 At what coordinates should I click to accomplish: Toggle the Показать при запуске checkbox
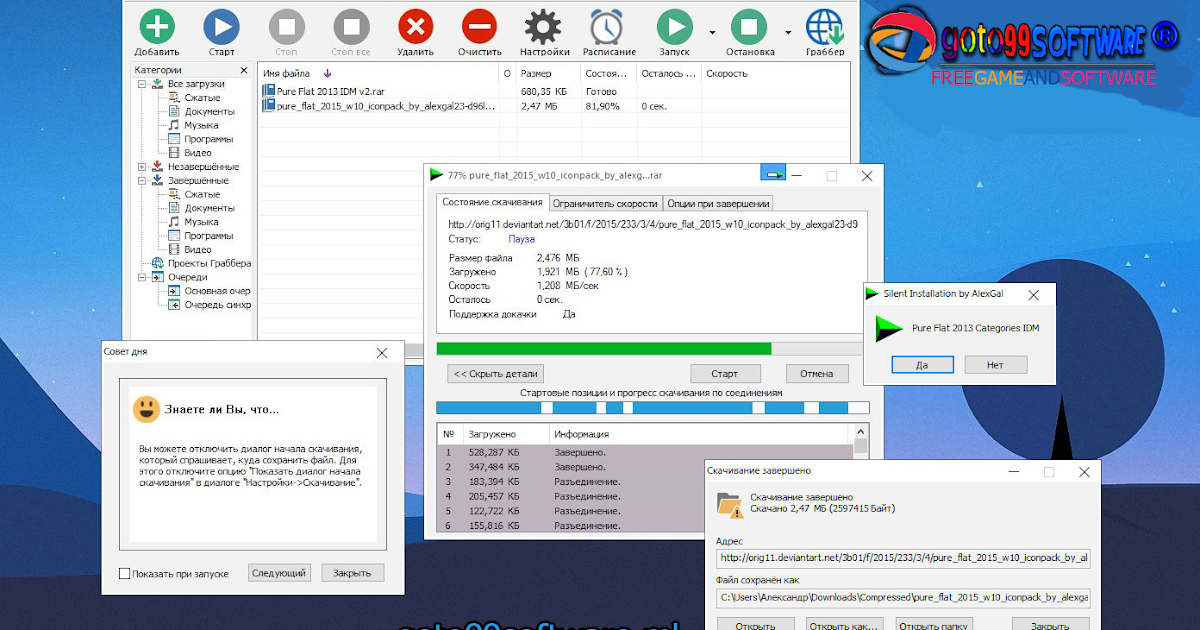125,573
